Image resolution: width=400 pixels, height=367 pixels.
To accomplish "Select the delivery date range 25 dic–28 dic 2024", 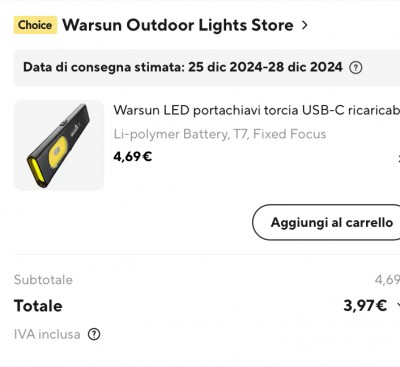I will (265, 67).
